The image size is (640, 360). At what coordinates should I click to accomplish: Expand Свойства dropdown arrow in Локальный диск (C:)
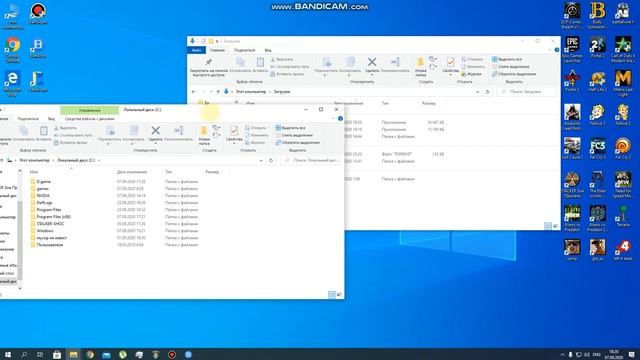coord(234,144)
